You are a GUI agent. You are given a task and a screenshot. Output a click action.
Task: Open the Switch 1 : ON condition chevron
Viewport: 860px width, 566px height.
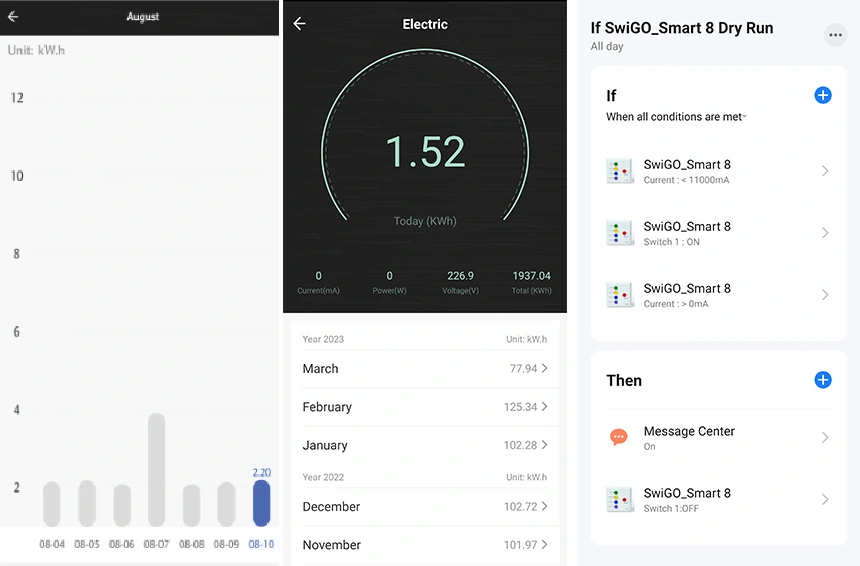(x=825, y=233)
